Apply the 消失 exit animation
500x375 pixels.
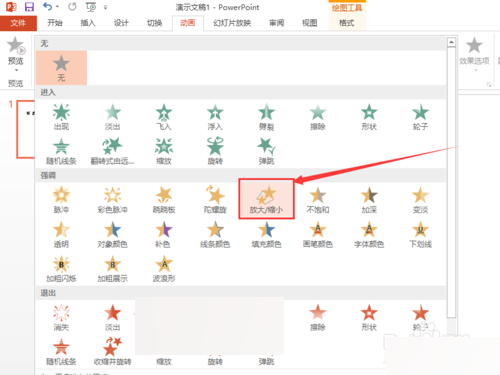pyautogui.click(x=61, y=317)
